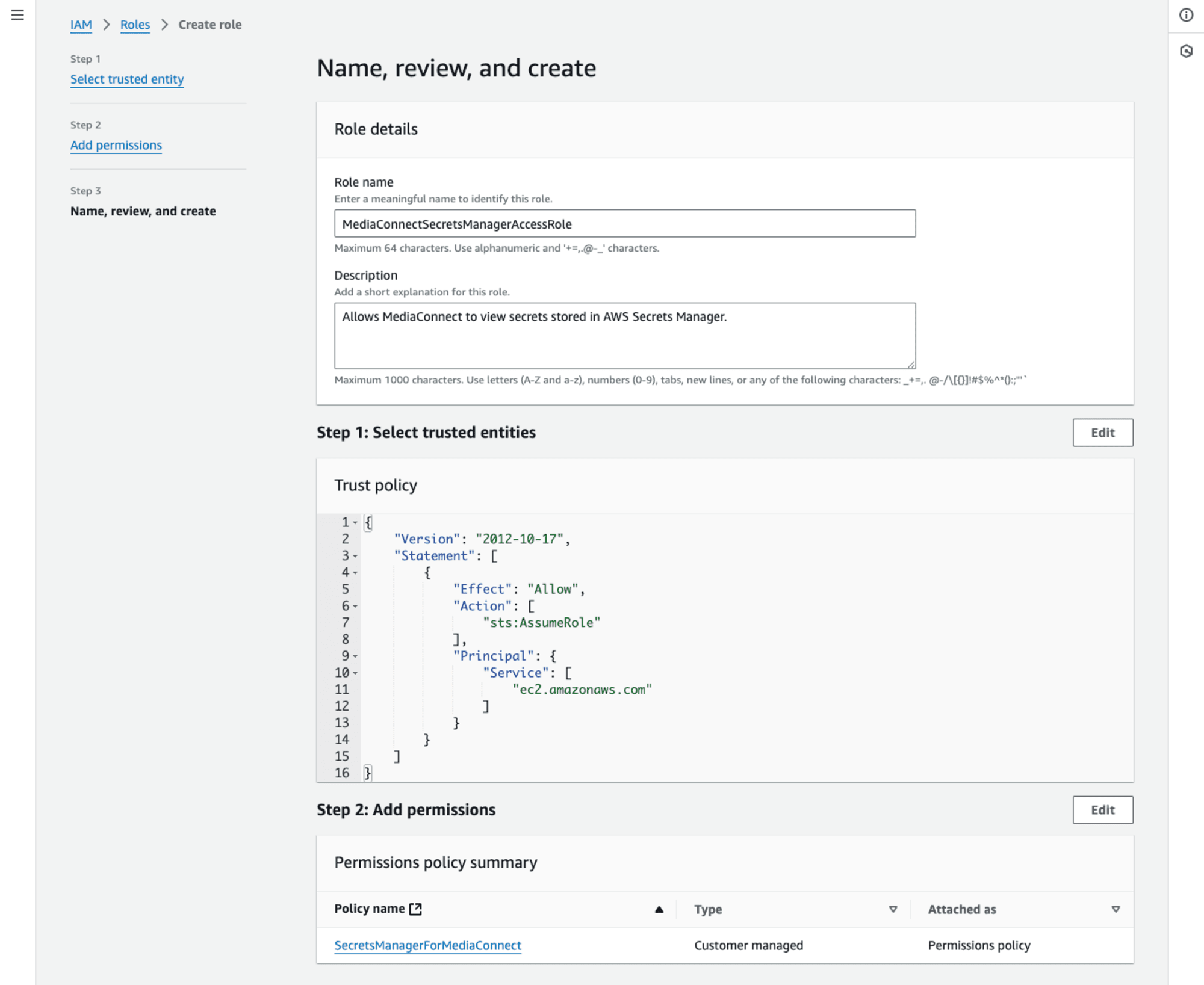1204x985 pixels.
Task: Focus the Role name input field
Action: click(x=625, y=224)
